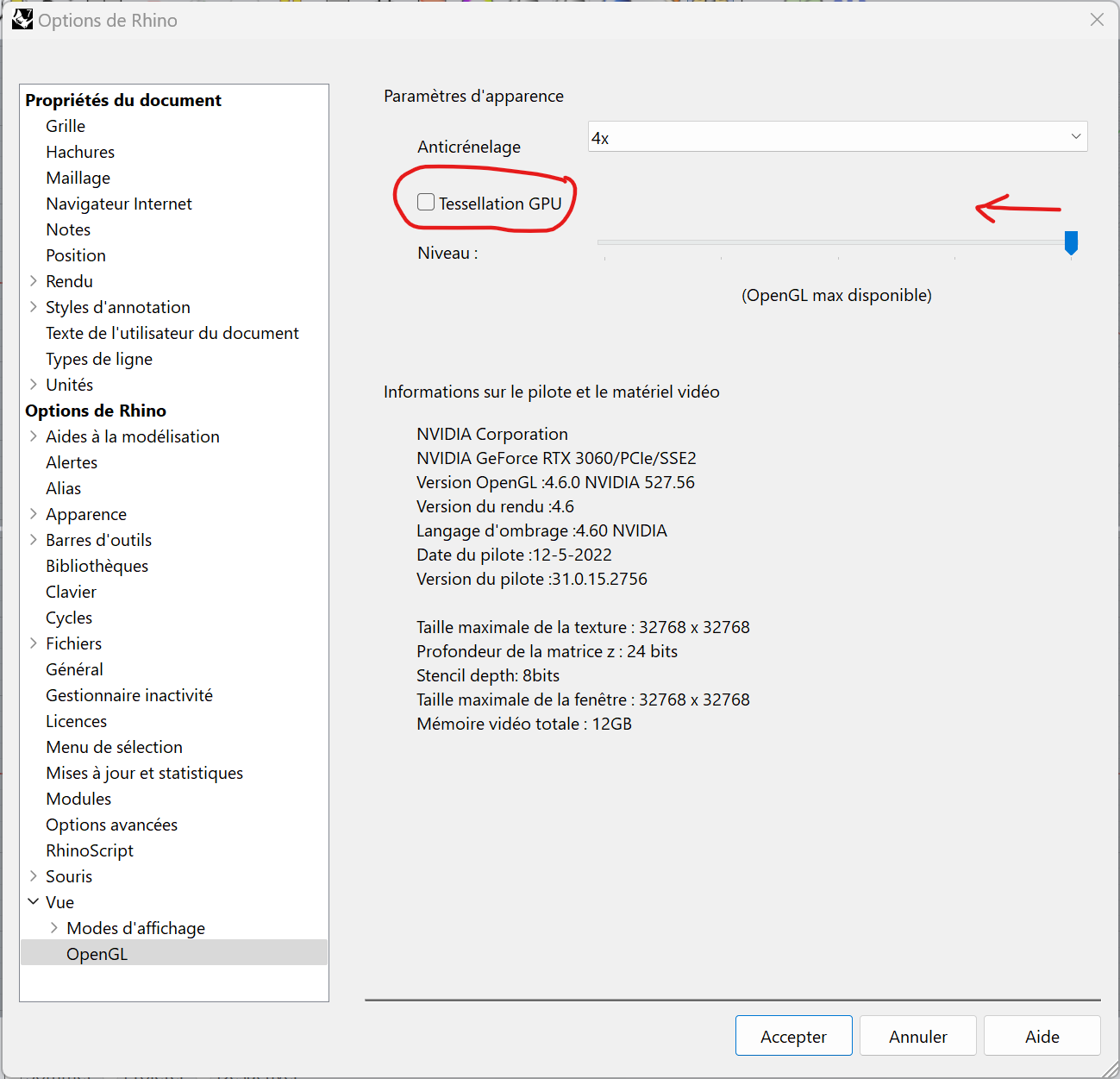Select Bibliothèques in the tree
Image resolution: width=1120 pixels, height=1079 pixels.
pos(97,566)
